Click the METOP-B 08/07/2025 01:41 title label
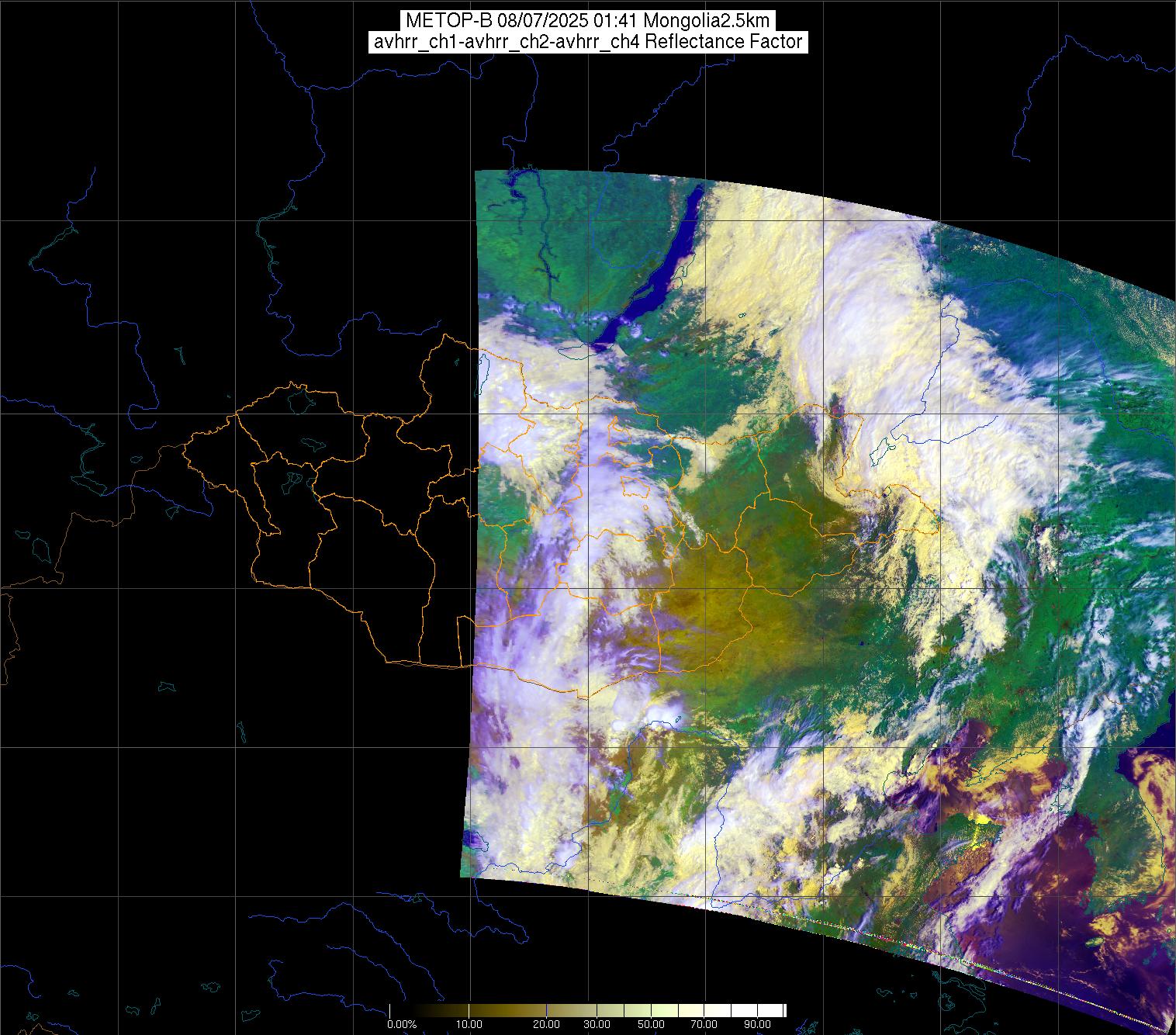Viewport: 1176px width, 1035px height. tap(587, 21)
